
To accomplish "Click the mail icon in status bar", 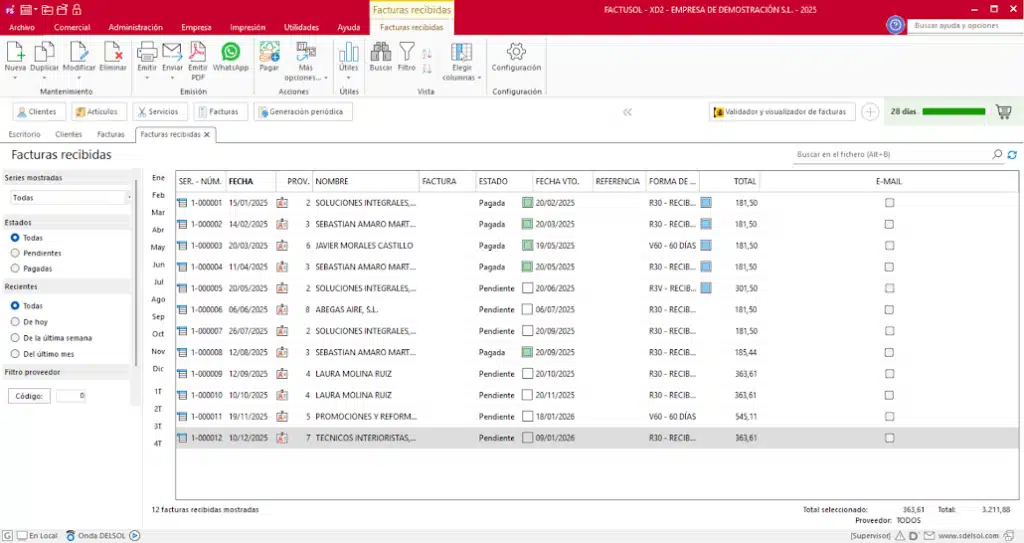I will (929, 536).
